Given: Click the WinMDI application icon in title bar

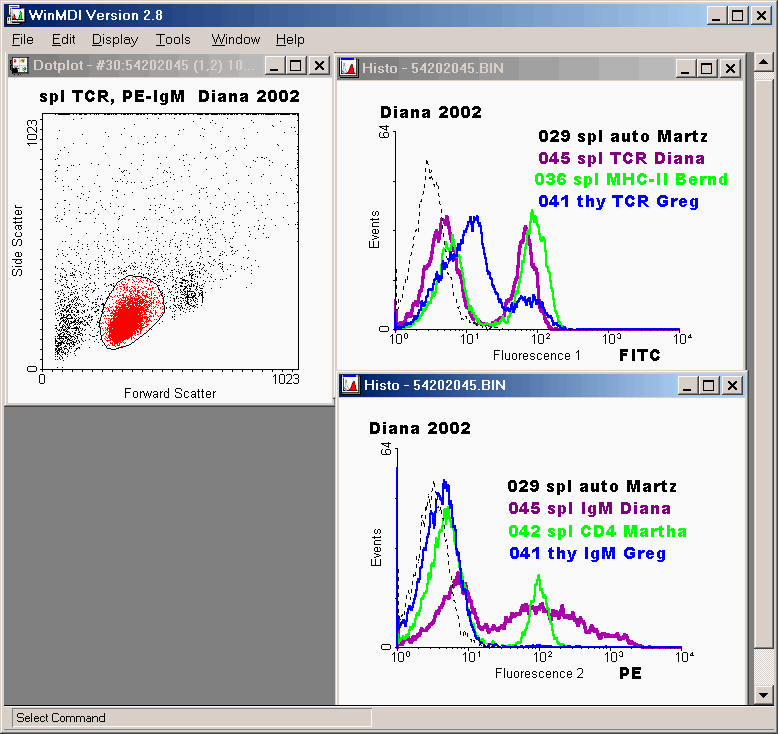Looking at the screenshot, I should pyautogui.click(x=15, y=15).
